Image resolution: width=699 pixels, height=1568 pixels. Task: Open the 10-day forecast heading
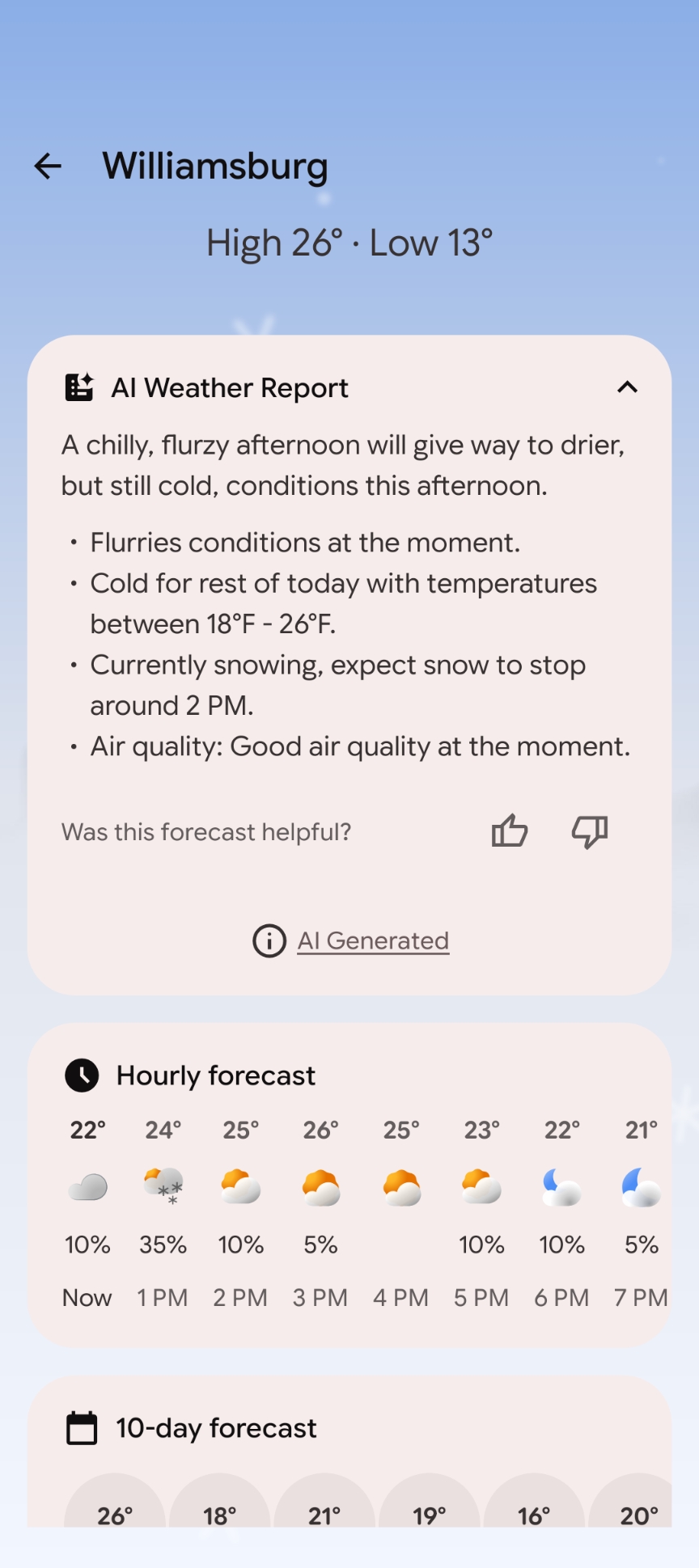216,1428
